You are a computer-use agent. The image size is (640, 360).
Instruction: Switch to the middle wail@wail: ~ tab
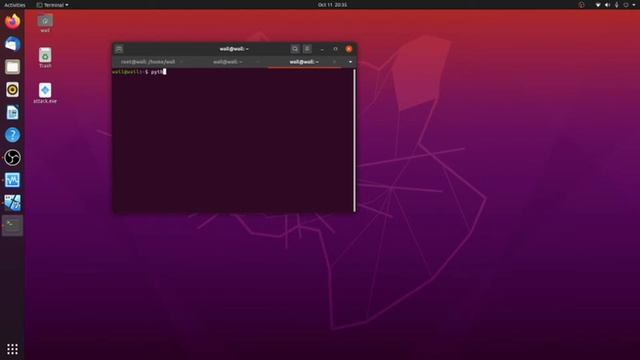[x=227, y=62]
